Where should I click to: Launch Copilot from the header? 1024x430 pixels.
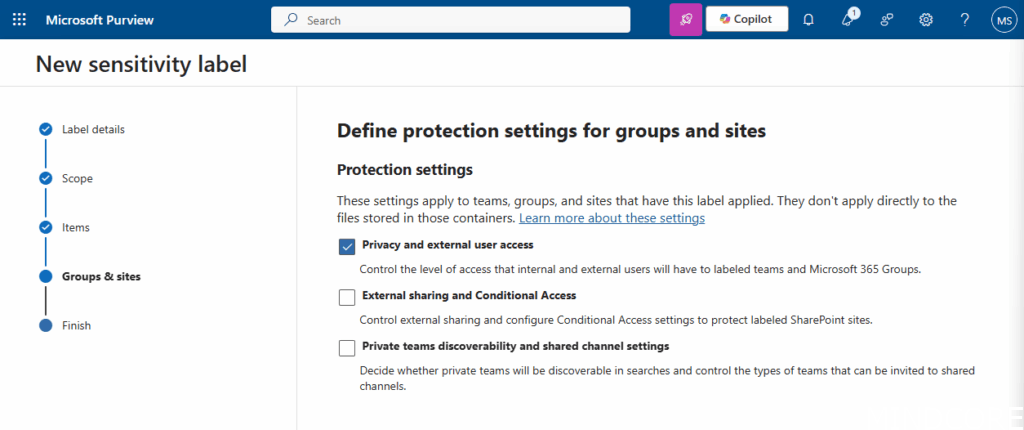[x=746, y=19]
